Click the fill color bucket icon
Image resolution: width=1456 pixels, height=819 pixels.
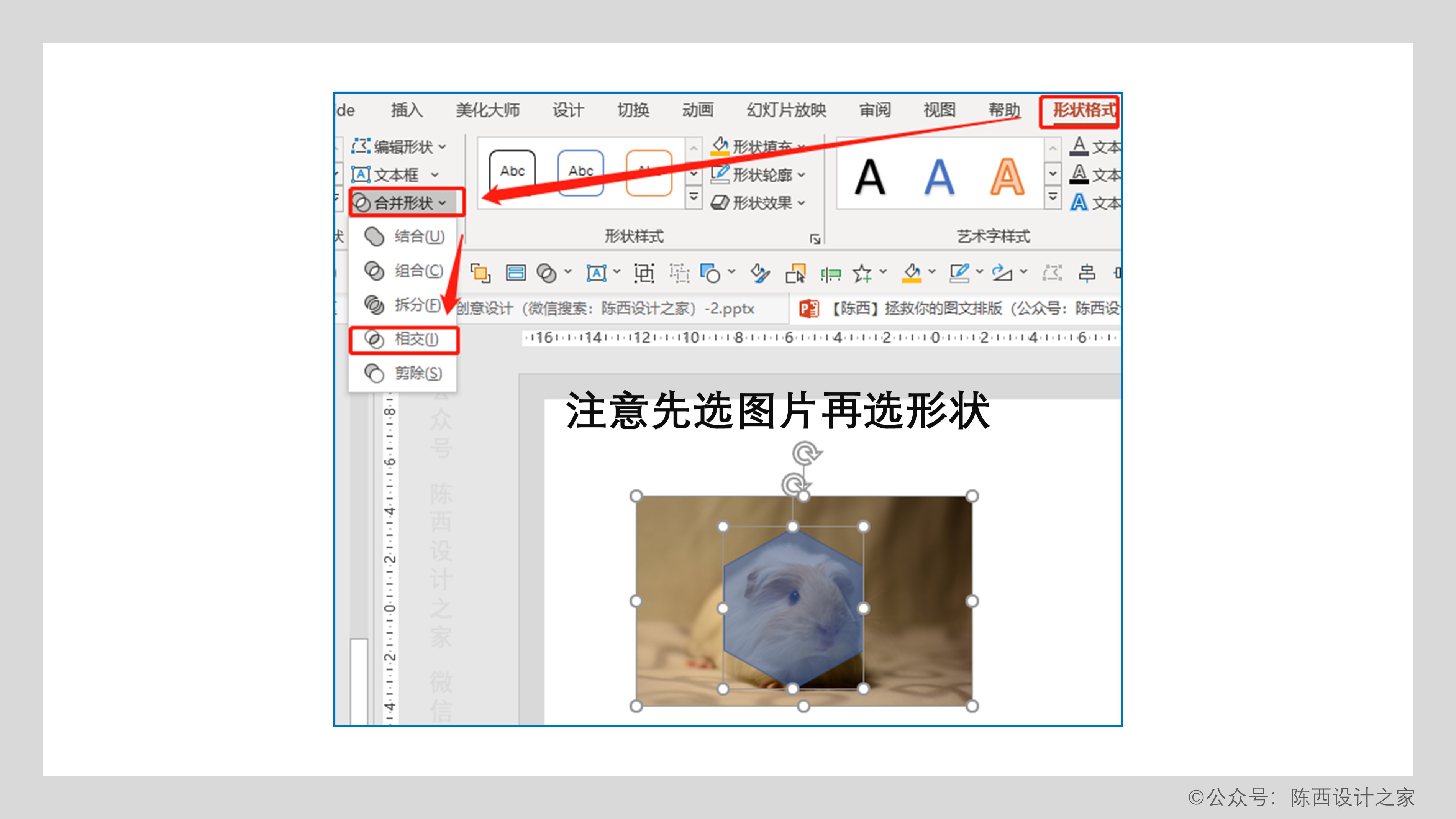pyautogui.click(x=912, y=273)
